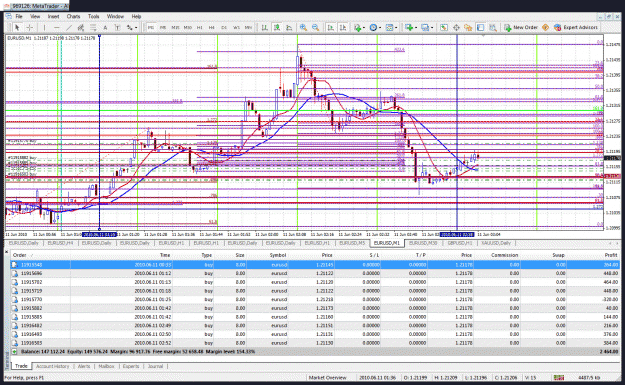The height and width of the screenshot is (385, 625).
Task: Toggle chart auto scroll icon
Action: pyautogui.click(x=330, y=28)
